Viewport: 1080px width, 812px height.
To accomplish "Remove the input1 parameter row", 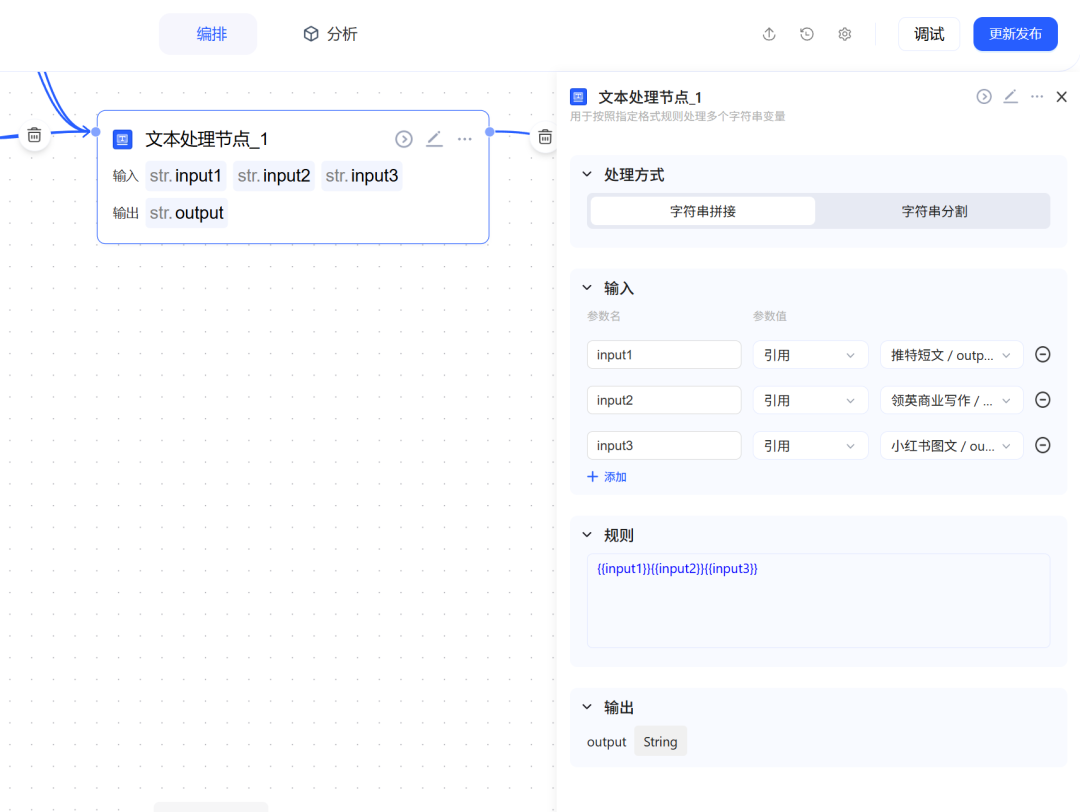I will [x=1043, y=355].
